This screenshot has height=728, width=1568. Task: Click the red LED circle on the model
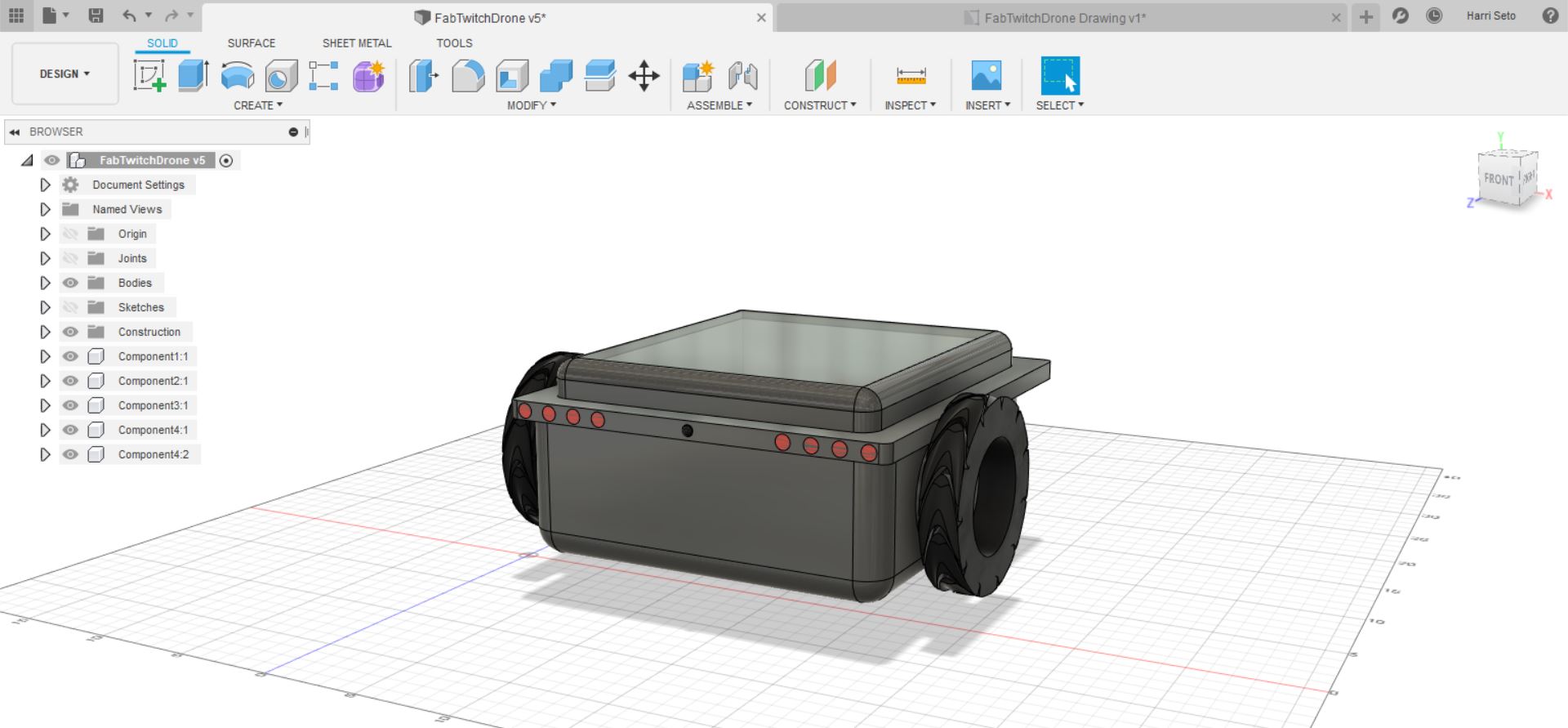click(782, 443)
